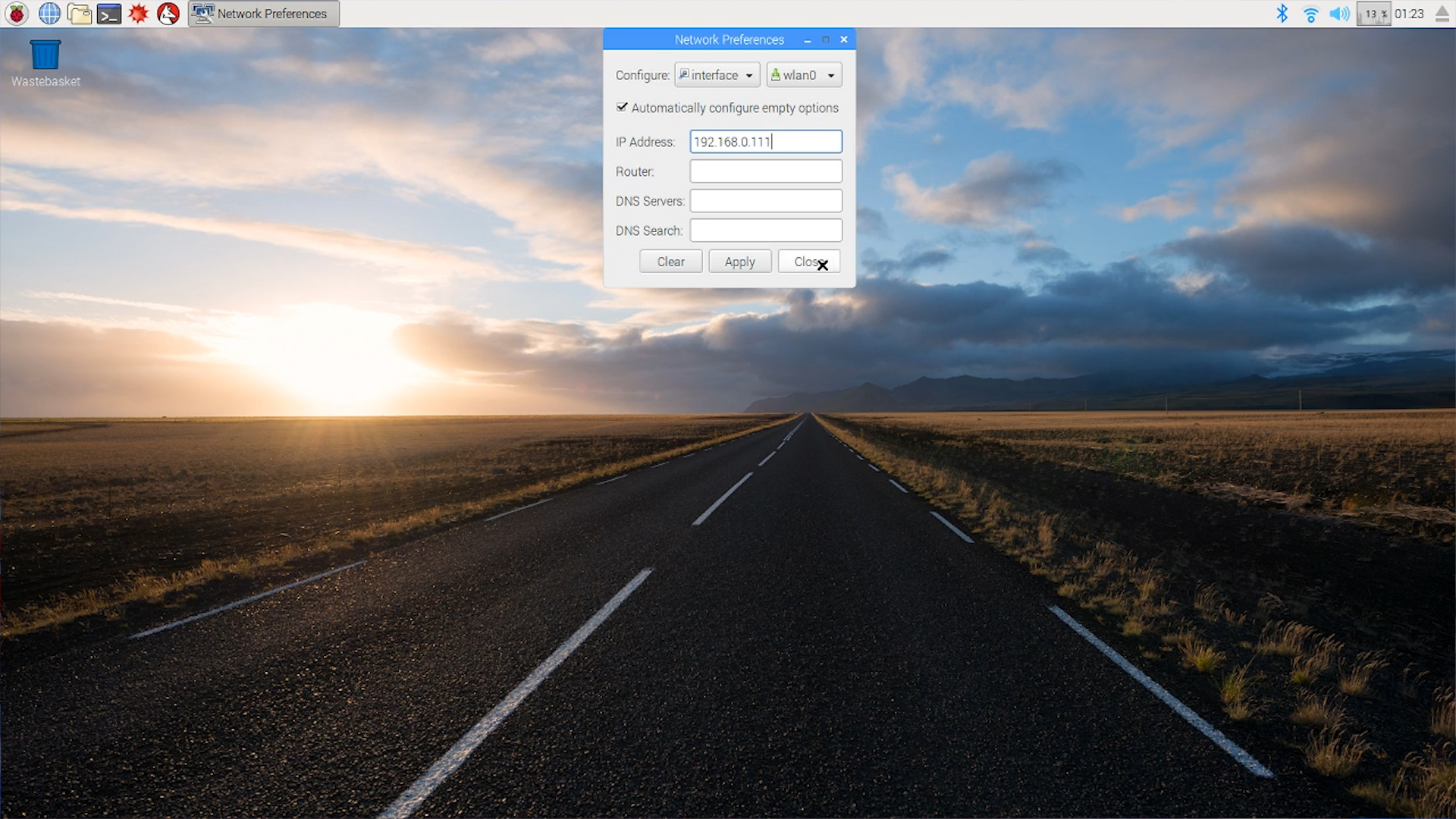The height and width of the screenshot is (819, 1456).
Task: Click into the DNS Servers field
Action: click(x=765, y=201)
